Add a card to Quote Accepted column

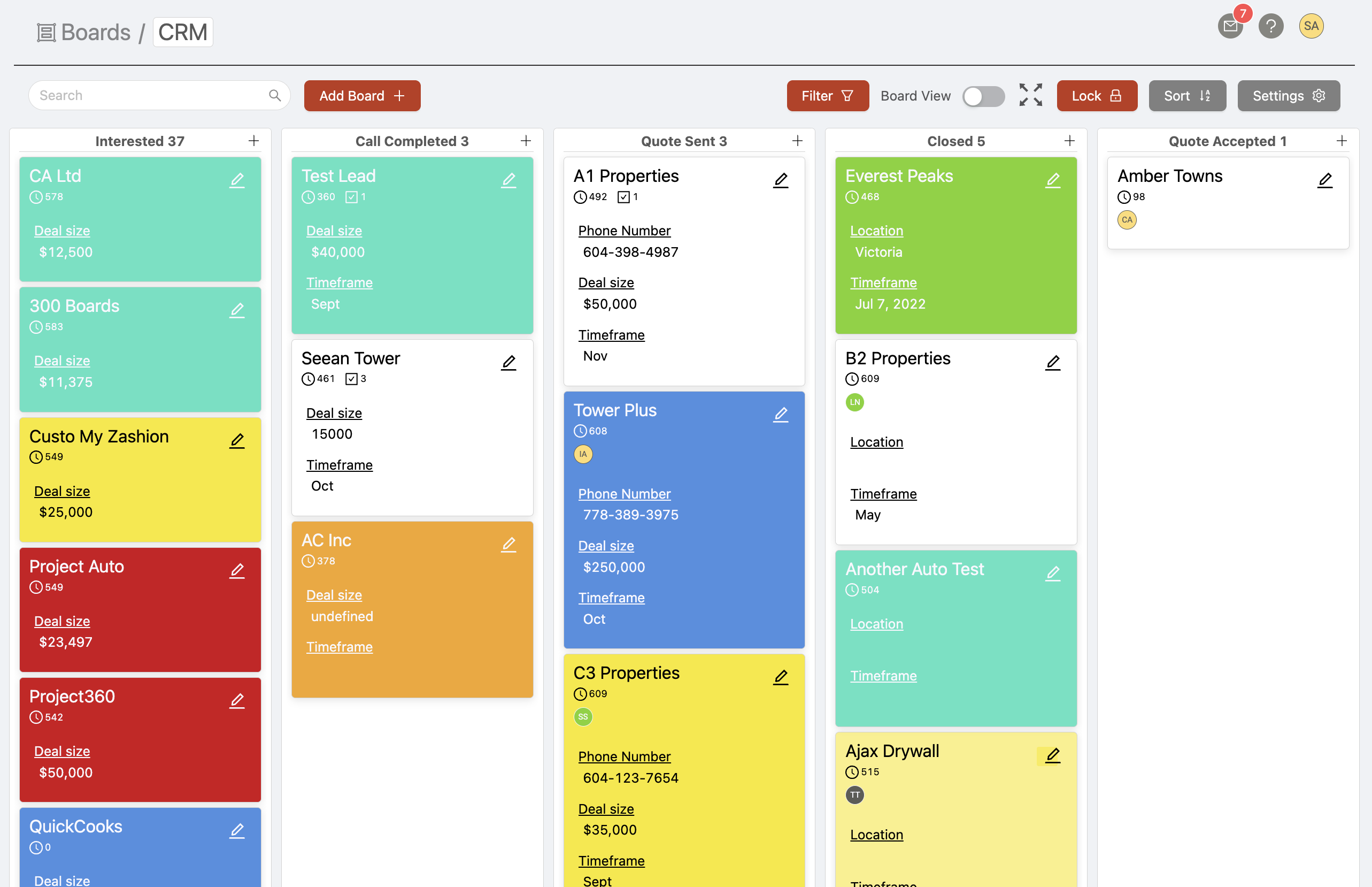tap(1342, 141)
